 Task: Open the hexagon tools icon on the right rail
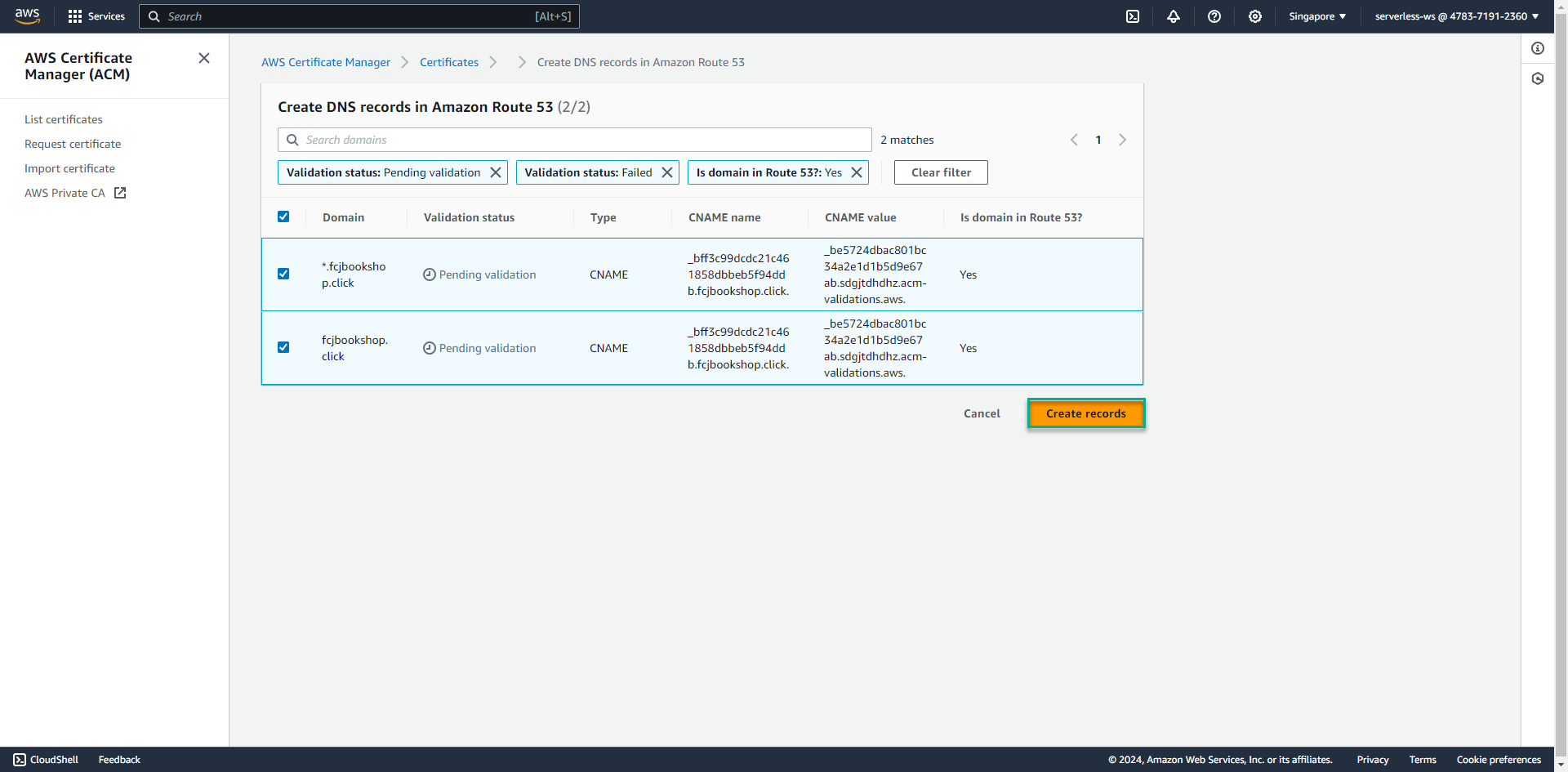(x=1538, y=78)
